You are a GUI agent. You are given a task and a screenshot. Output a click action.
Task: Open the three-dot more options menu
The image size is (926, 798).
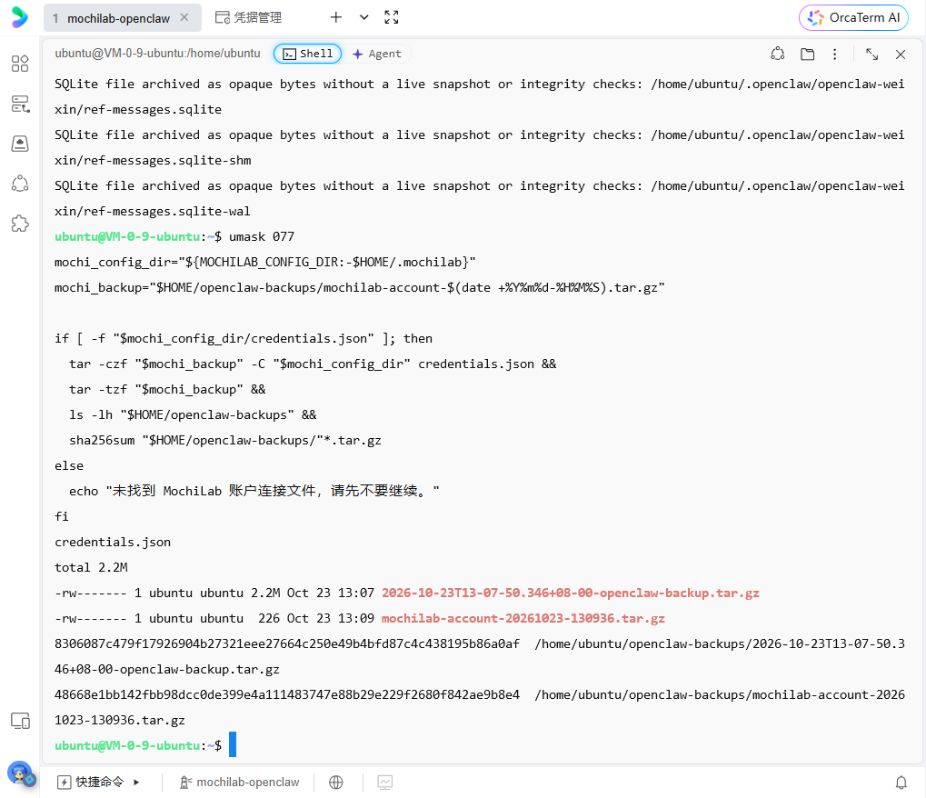(x=834, y=54)
